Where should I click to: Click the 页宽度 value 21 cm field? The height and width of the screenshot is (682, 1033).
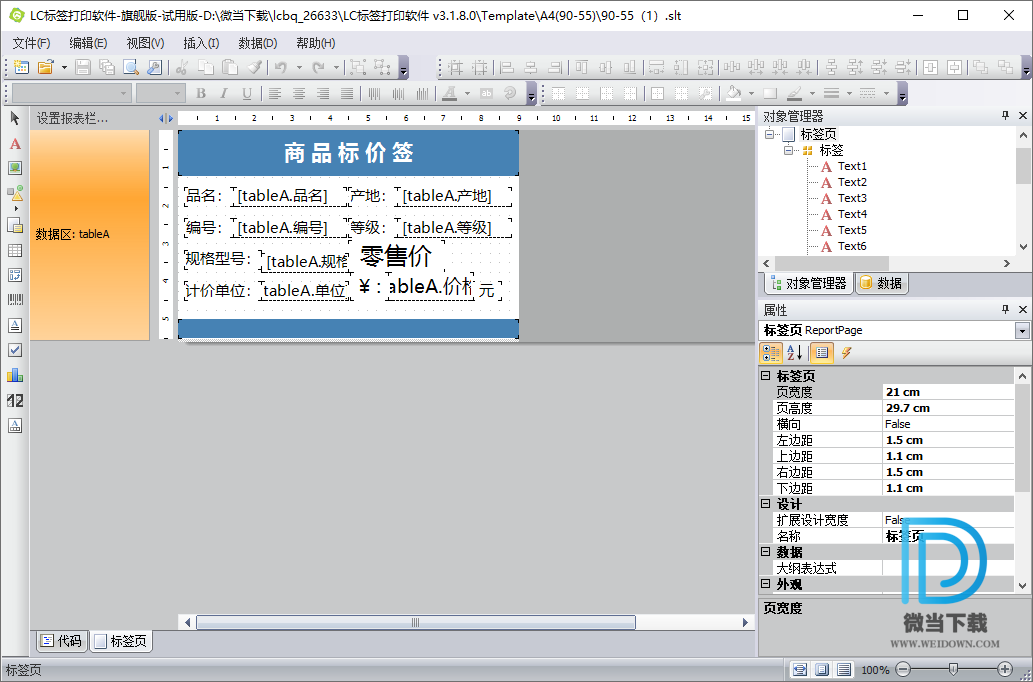pyautogui.click(x=947, y=392)
